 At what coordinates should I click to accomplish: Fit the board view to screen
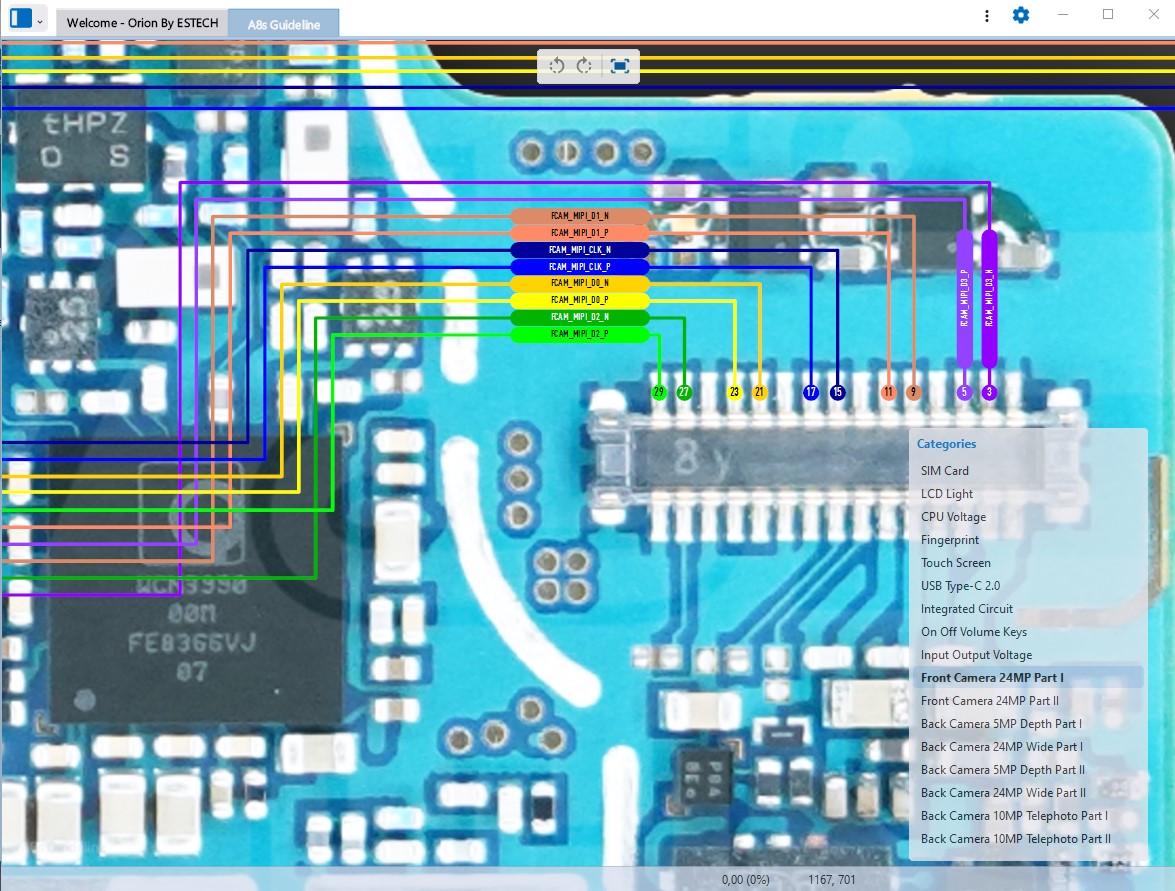coord(620,66)
